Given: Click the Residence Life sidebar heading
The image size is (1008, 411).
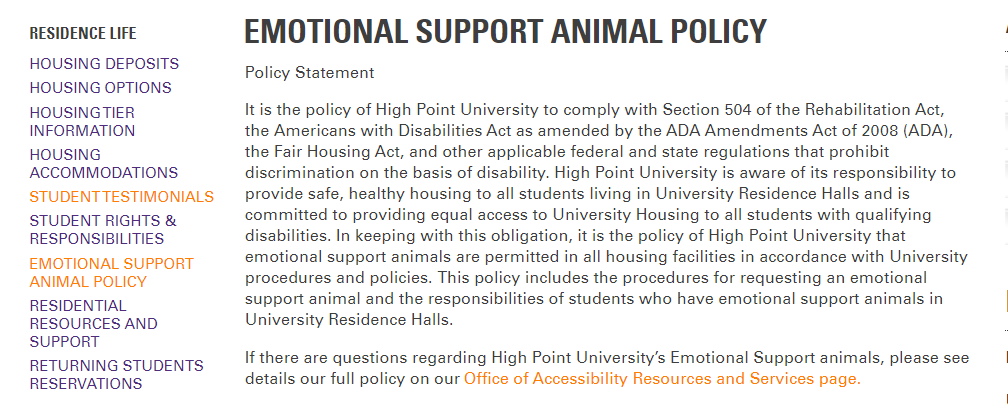Looking at the screenshot, I should click(x=83, y=34).
